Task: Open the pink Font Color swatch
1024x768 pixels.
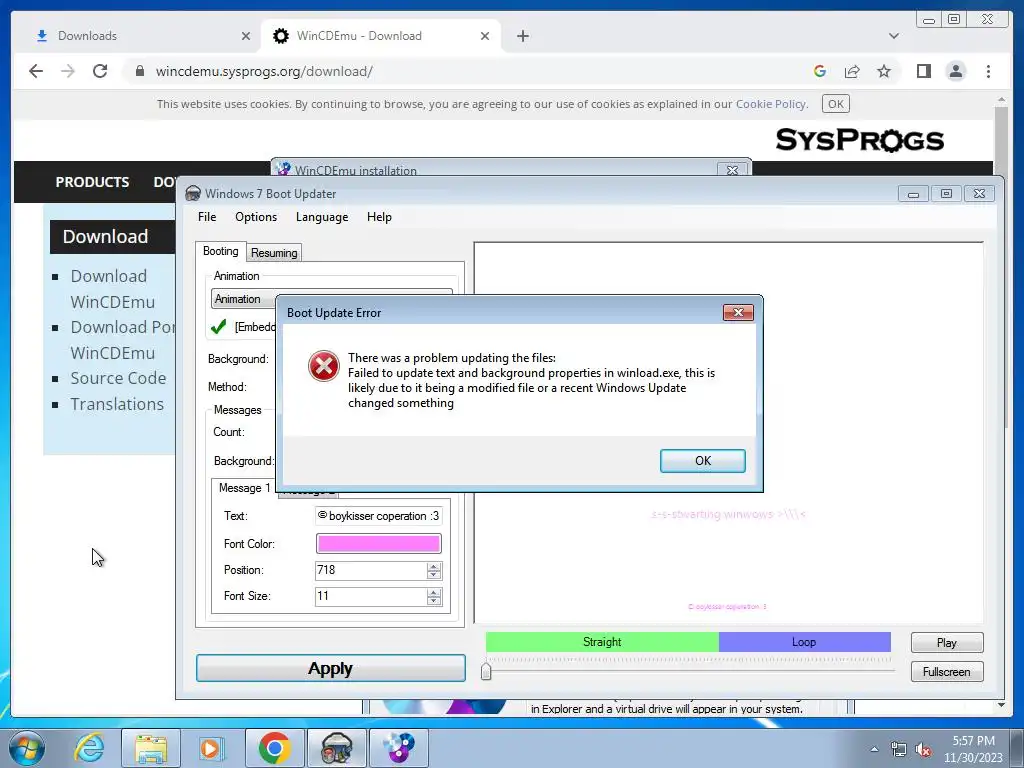Action: click(378, 543)
